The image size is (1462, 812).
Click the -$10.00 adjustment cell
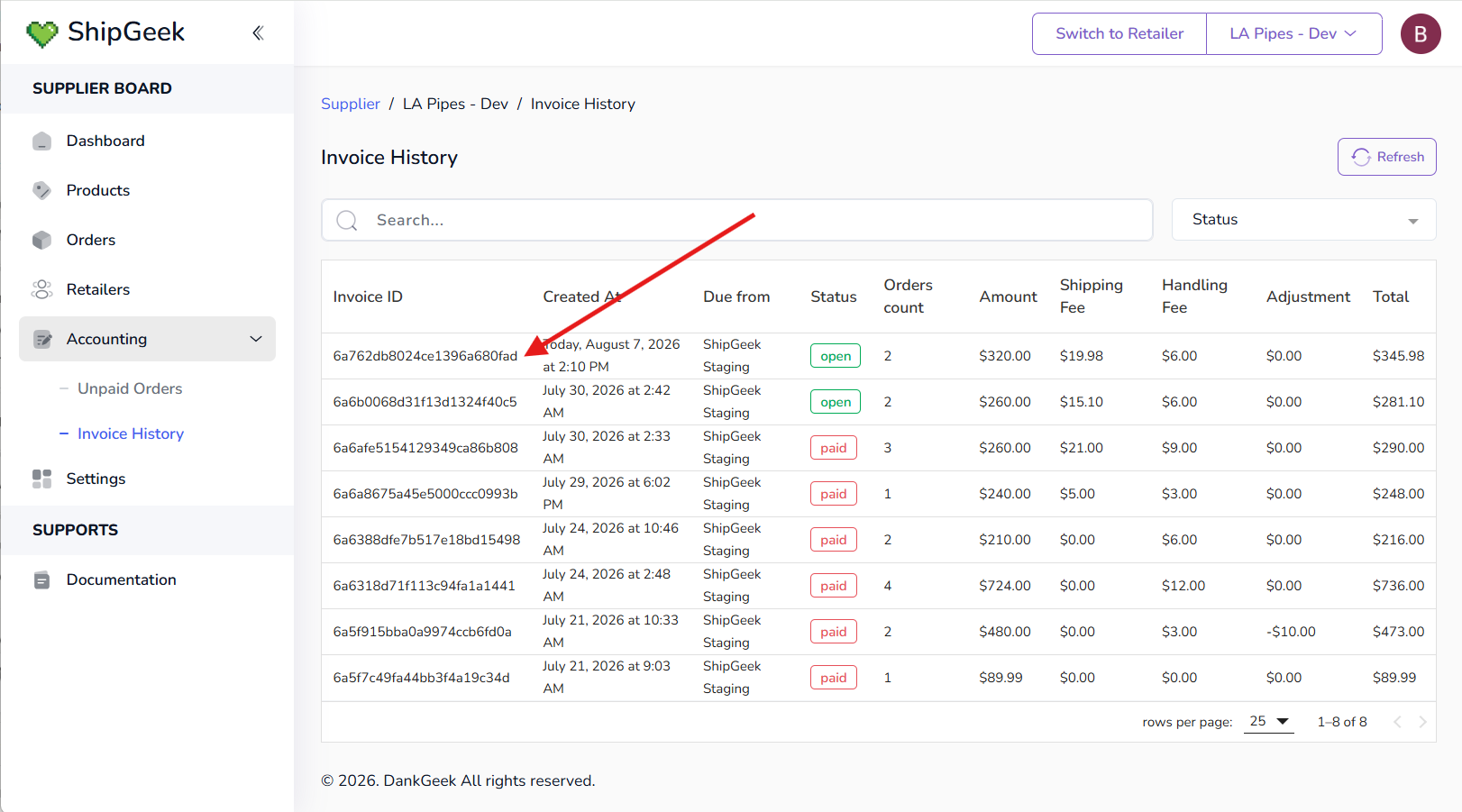1291,632
